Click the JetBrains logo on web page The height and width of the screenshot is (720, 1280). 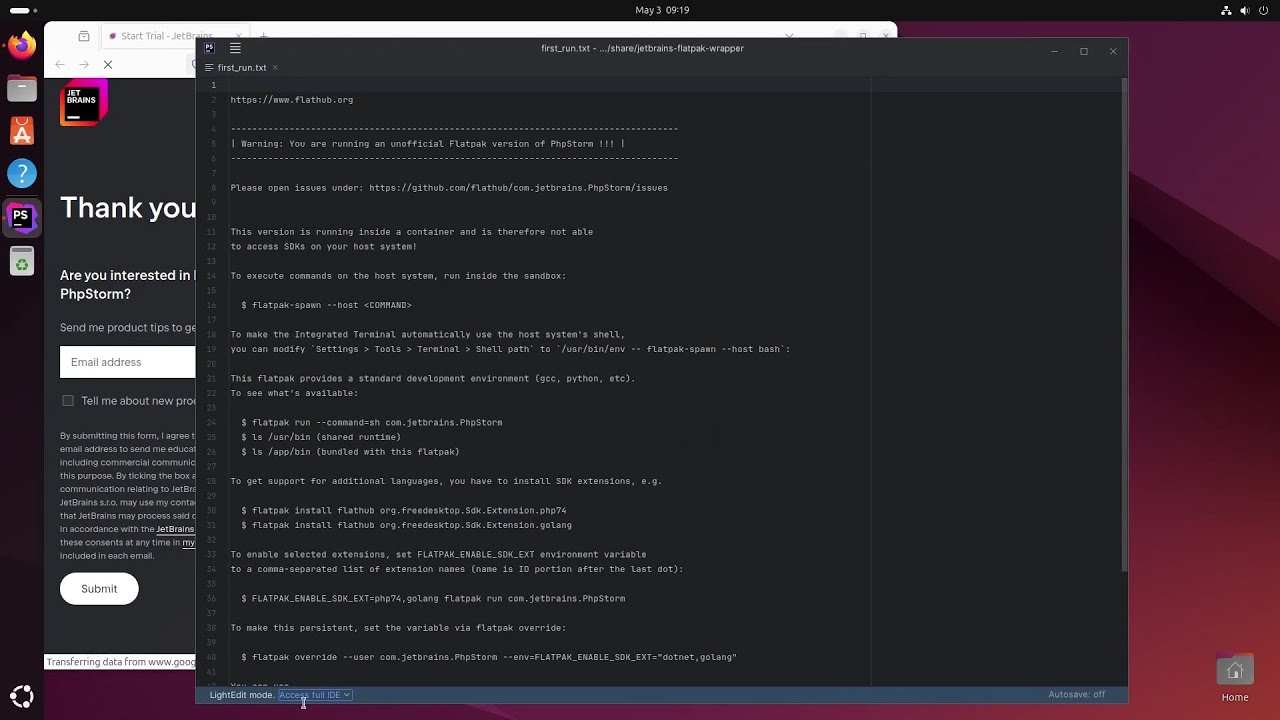pyautogui.click(x=84, y=104)
